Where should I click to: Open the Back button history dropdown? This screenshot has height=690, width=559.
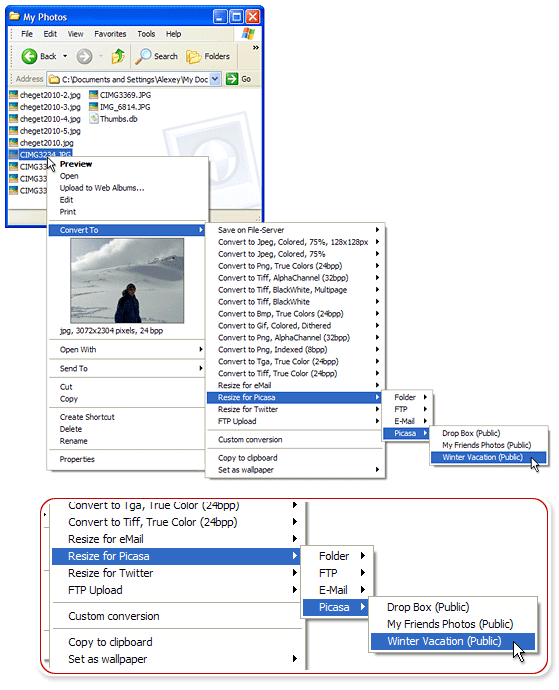65,56
